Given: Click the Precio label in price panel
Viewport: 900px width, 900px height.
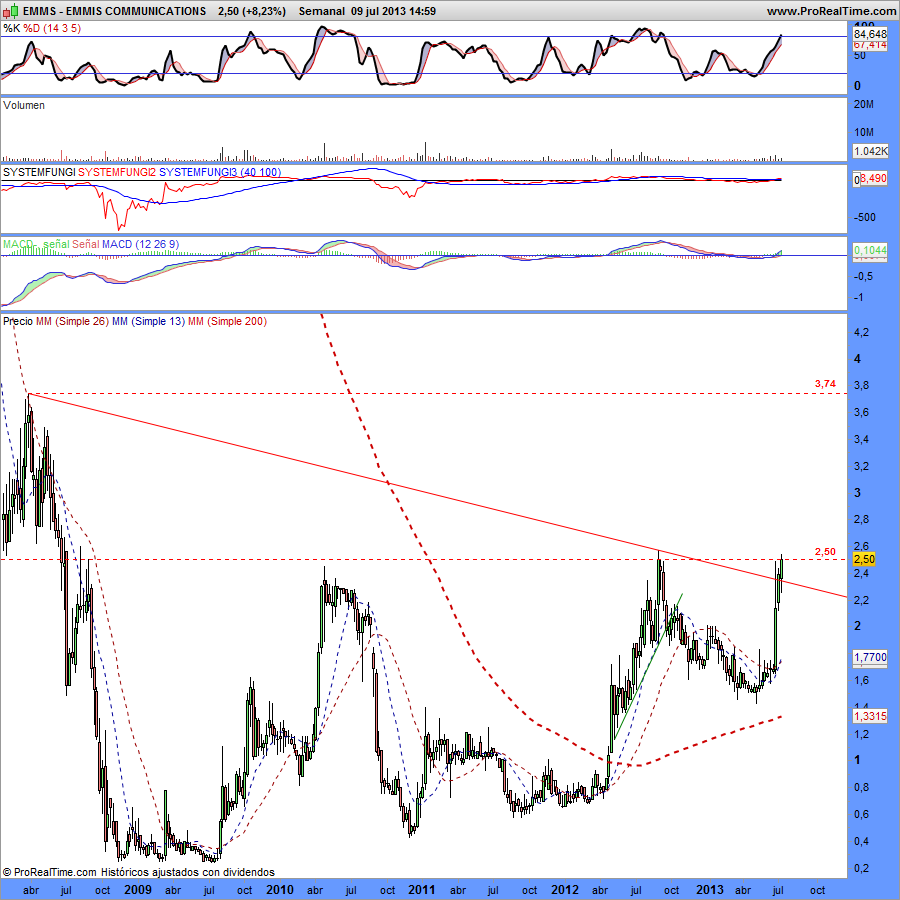Looking at the screenshot, I should click(x=18, y=321).
